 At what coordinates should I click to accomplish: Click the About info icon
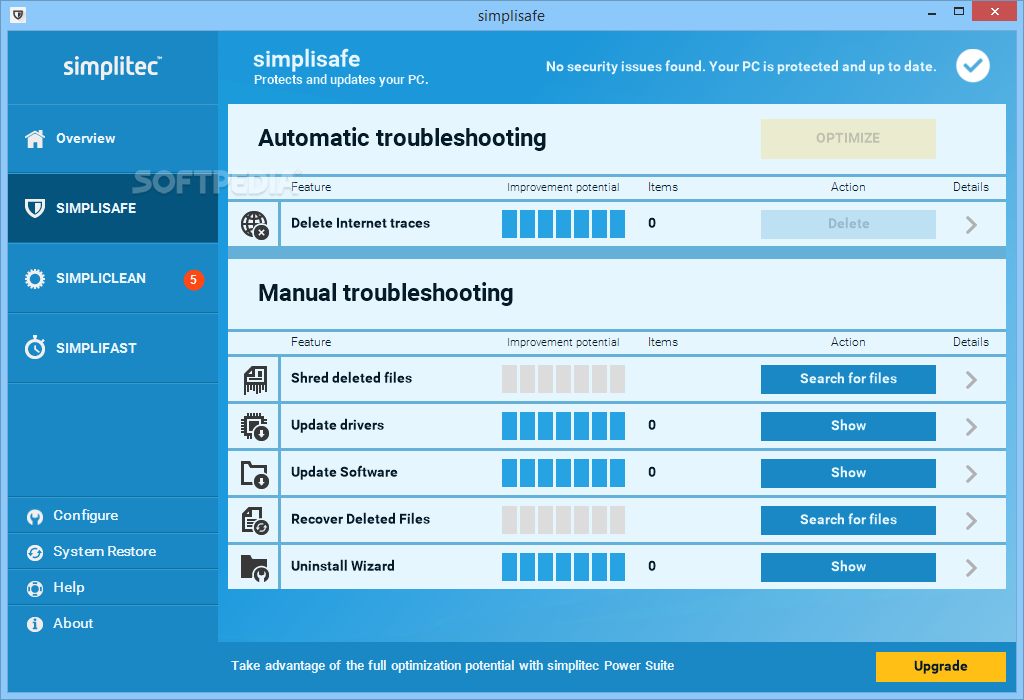(x=35, y=624)
